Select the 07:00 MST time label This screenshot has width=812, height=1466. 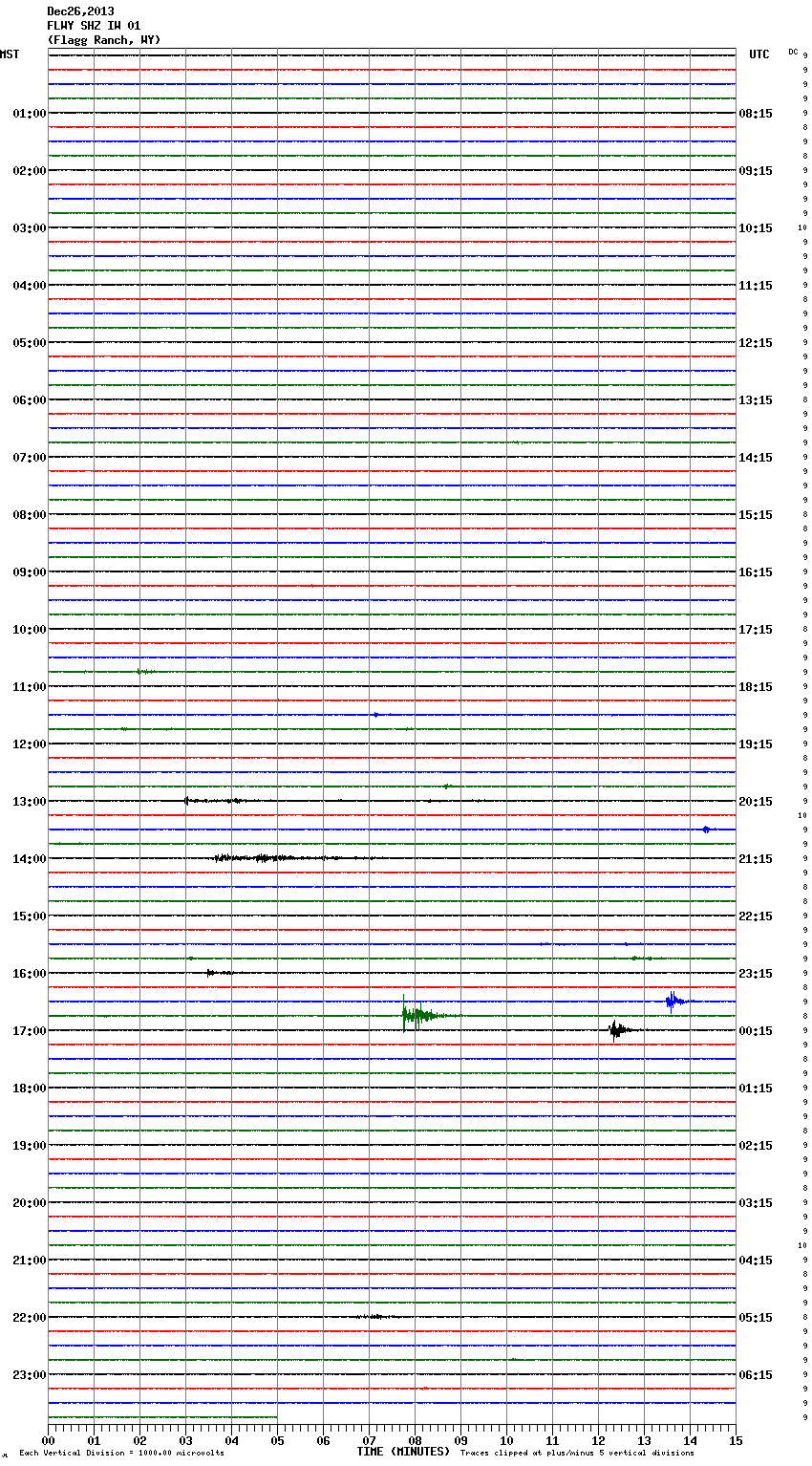pos(29,458)
